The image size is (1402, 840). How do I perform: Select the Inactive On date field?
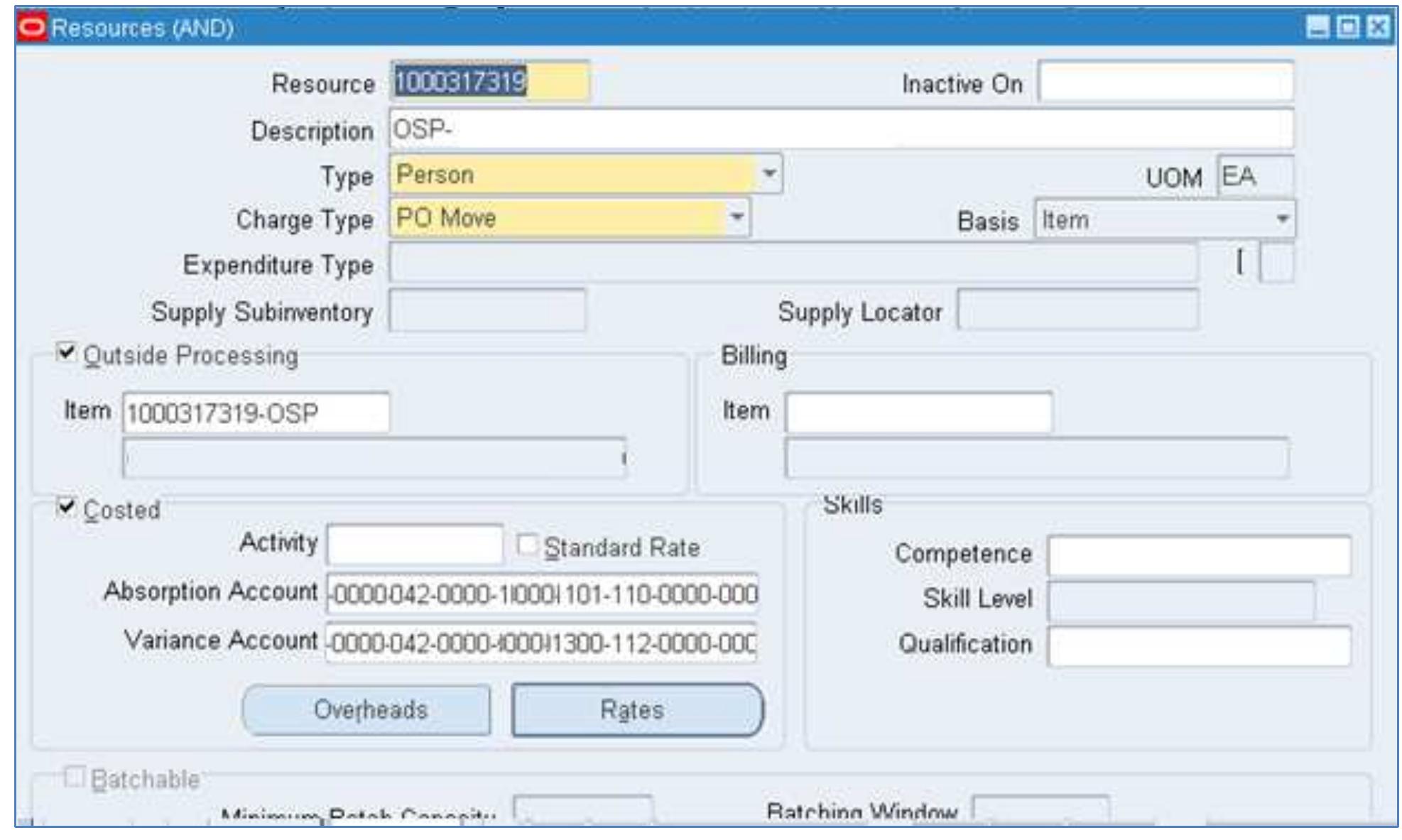[x=1165, y=82]
